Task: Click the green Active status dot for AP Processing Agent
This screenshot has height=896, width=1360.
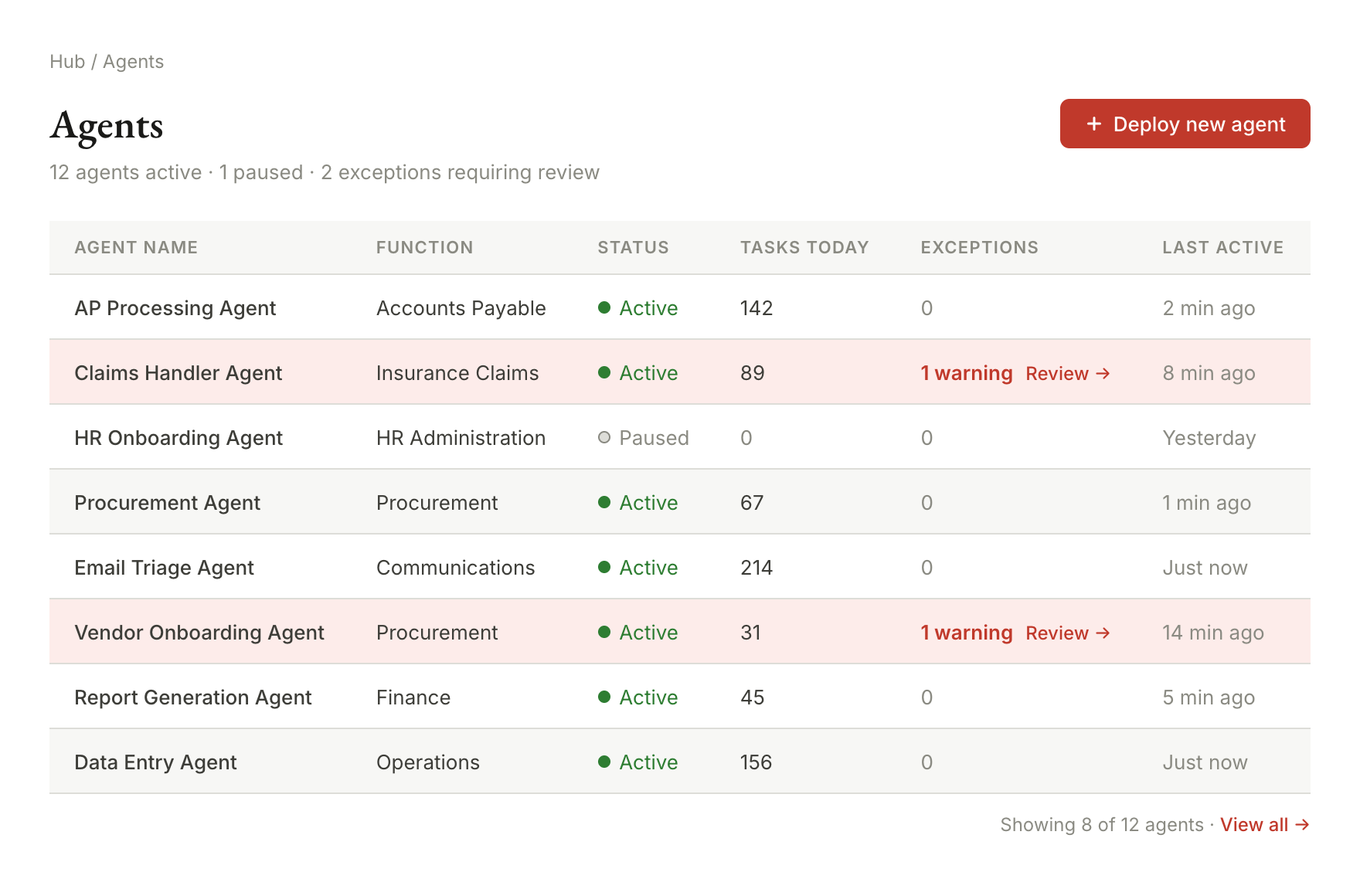Action: [x=605, y=307]
